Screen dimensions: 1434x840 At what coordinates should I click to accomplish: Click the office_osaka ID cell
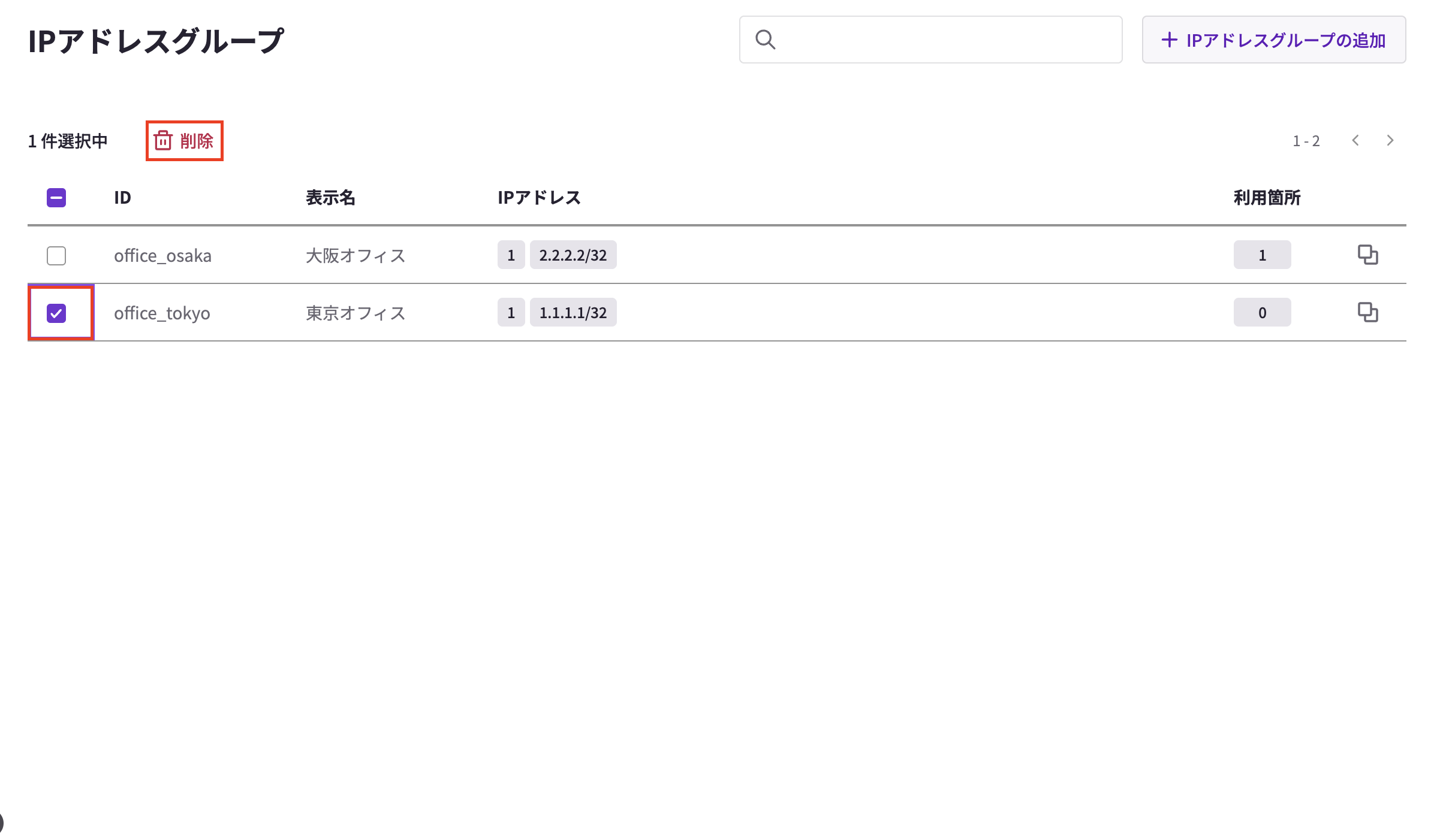(162, 256)
